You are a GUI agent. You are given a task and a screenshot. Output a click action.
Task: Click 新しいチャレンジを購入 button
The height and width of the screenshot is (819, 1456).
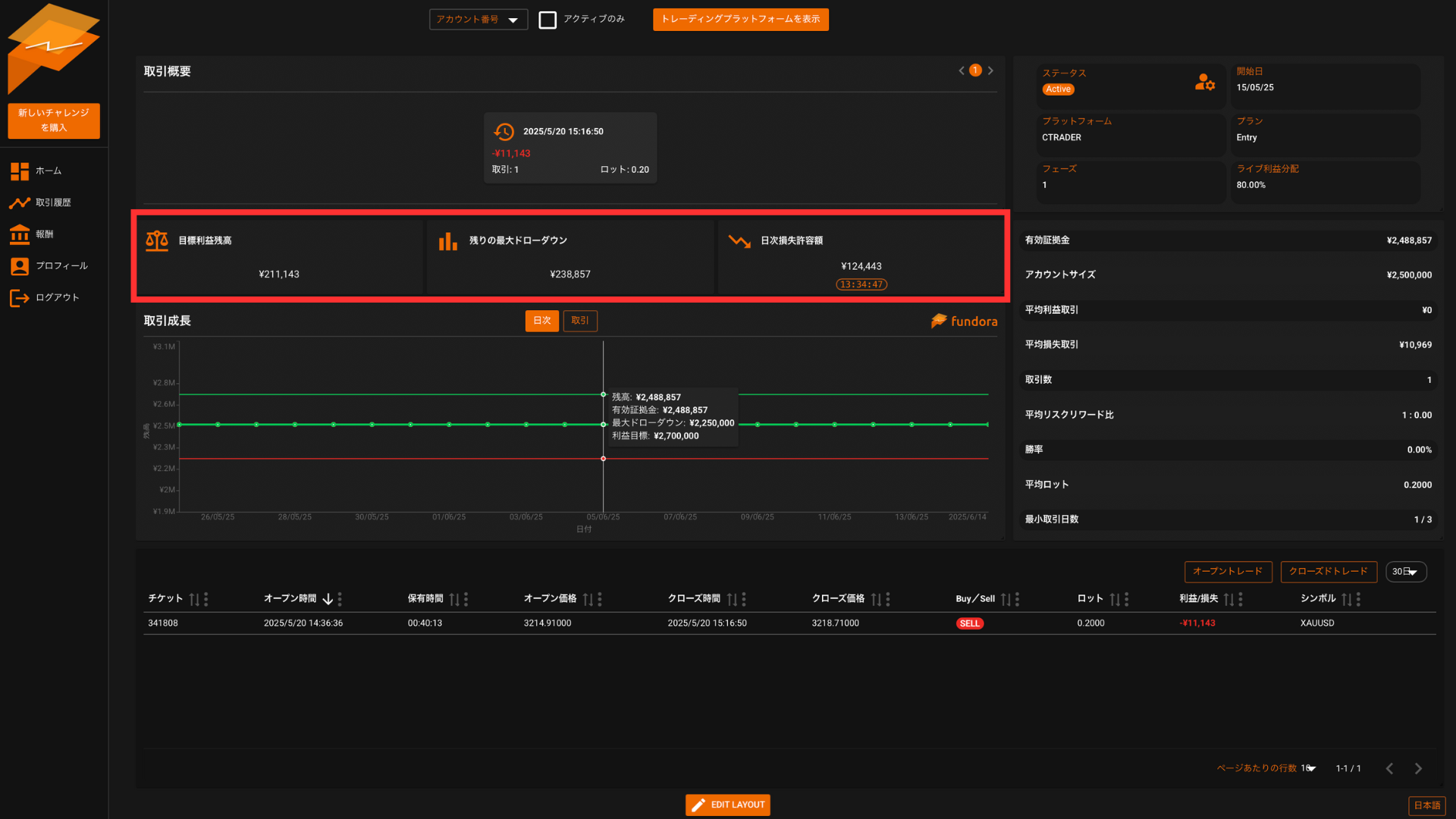coord(54,121)
